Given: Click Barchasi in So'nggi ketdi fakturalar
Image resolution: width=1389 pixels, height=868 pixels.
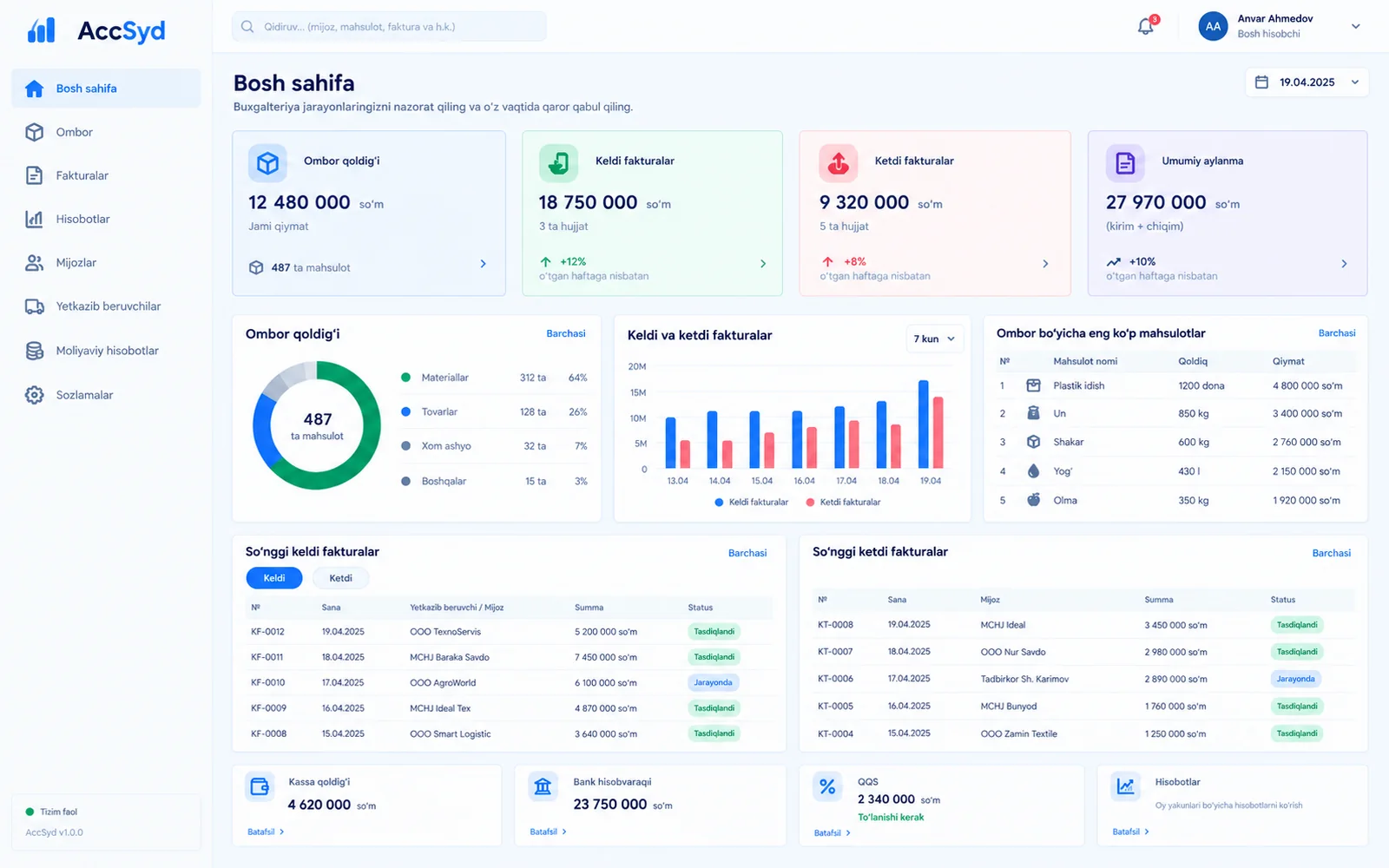Looking at the screenshot, I should (x=1332, y=553).
